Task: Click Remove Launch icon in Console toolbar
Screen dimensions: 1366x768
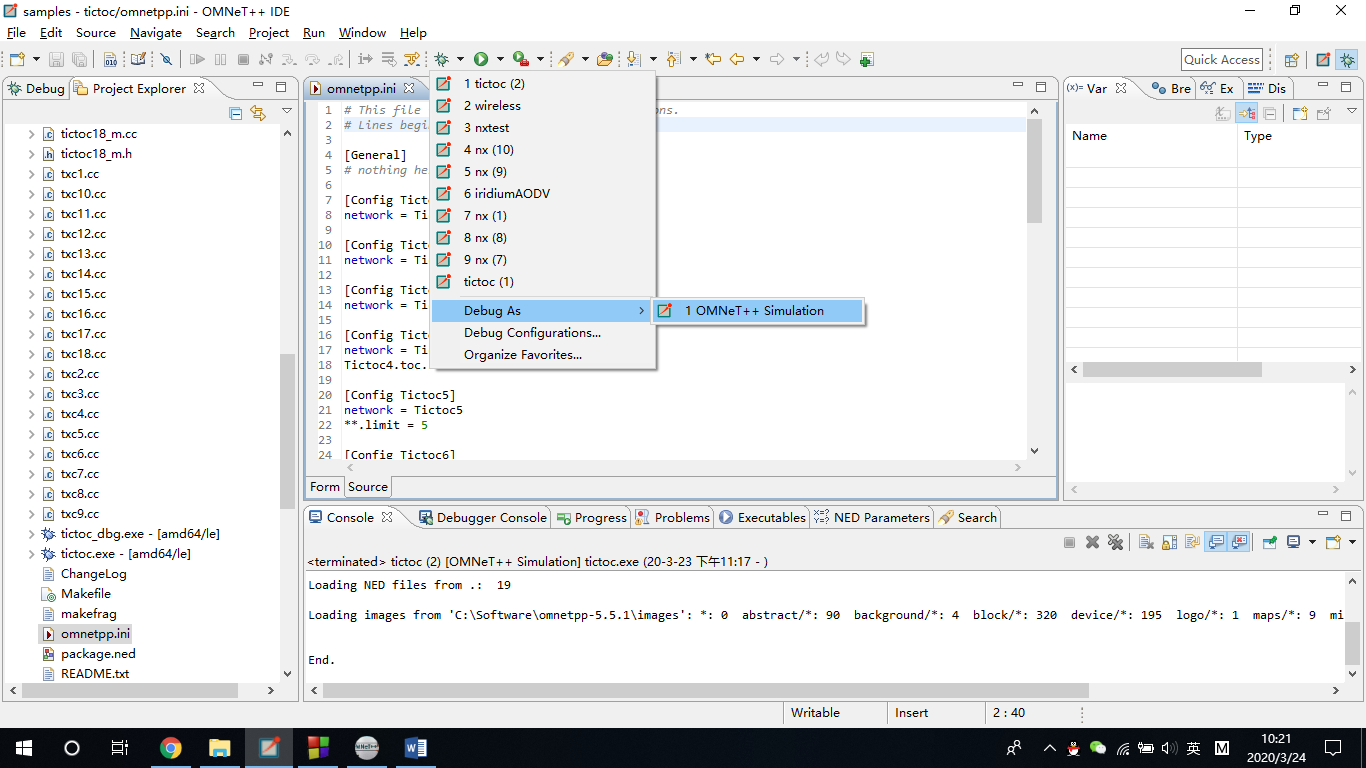Action: tap(1092, 542)
